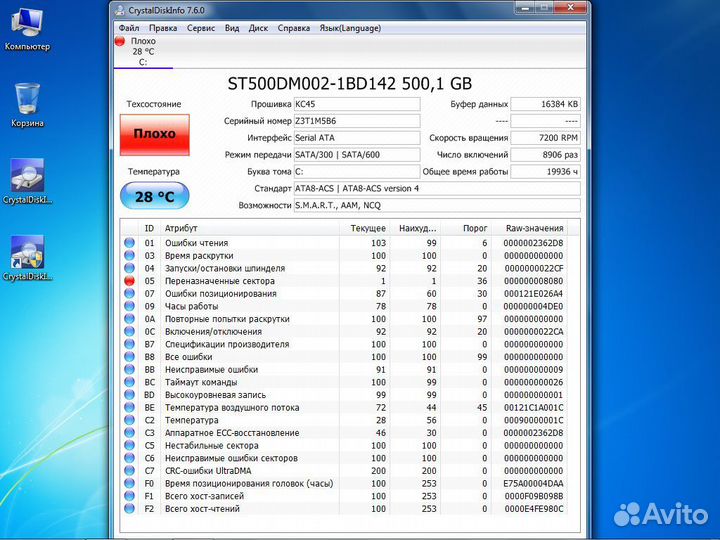Click the Скорость вращения value 7200 RPM
Screen dimensions: 720x540
click(546, 138)
